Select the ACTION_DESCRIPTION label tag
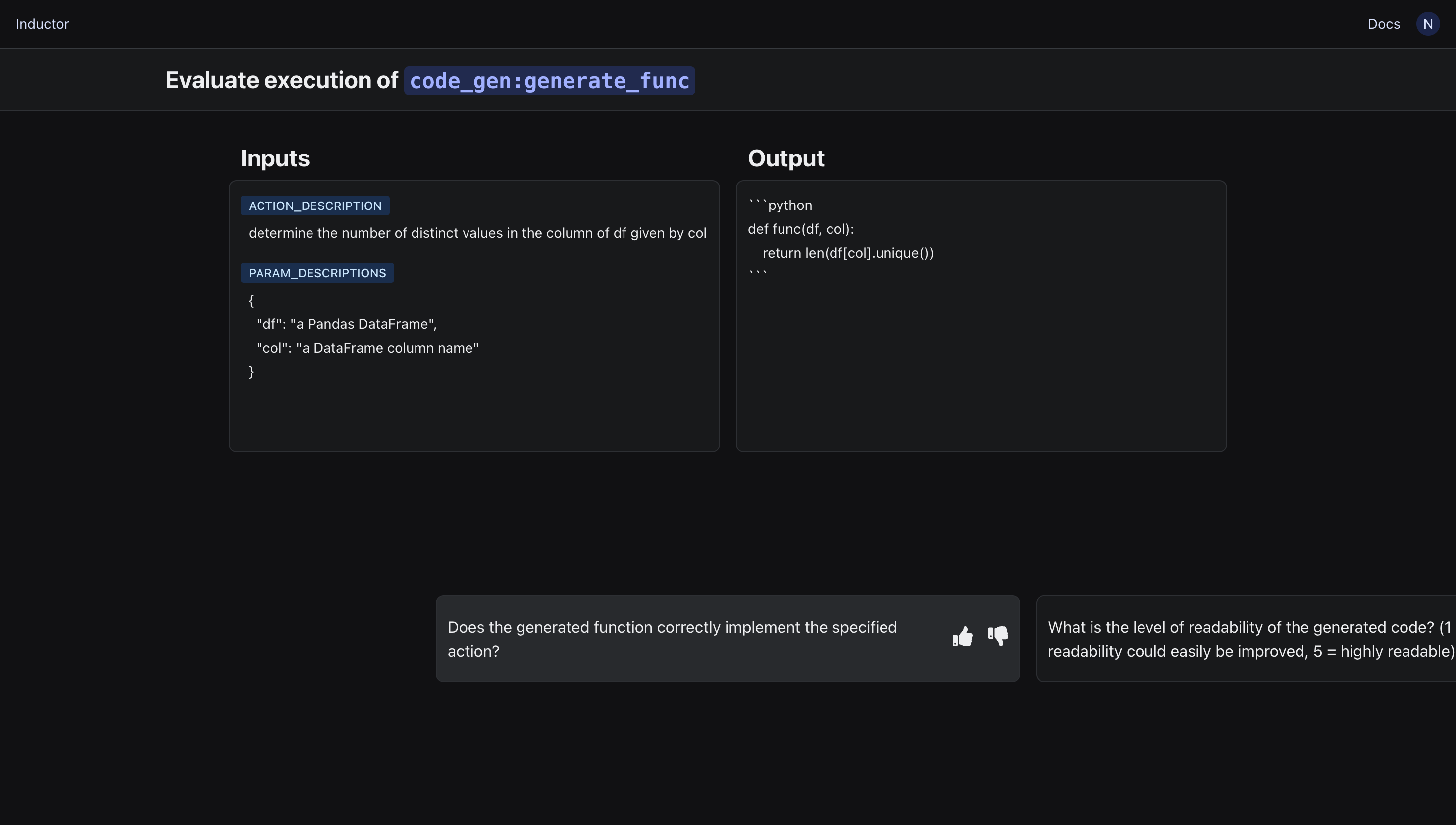Viewport: 1456px width, 825px height. point(315,206)
